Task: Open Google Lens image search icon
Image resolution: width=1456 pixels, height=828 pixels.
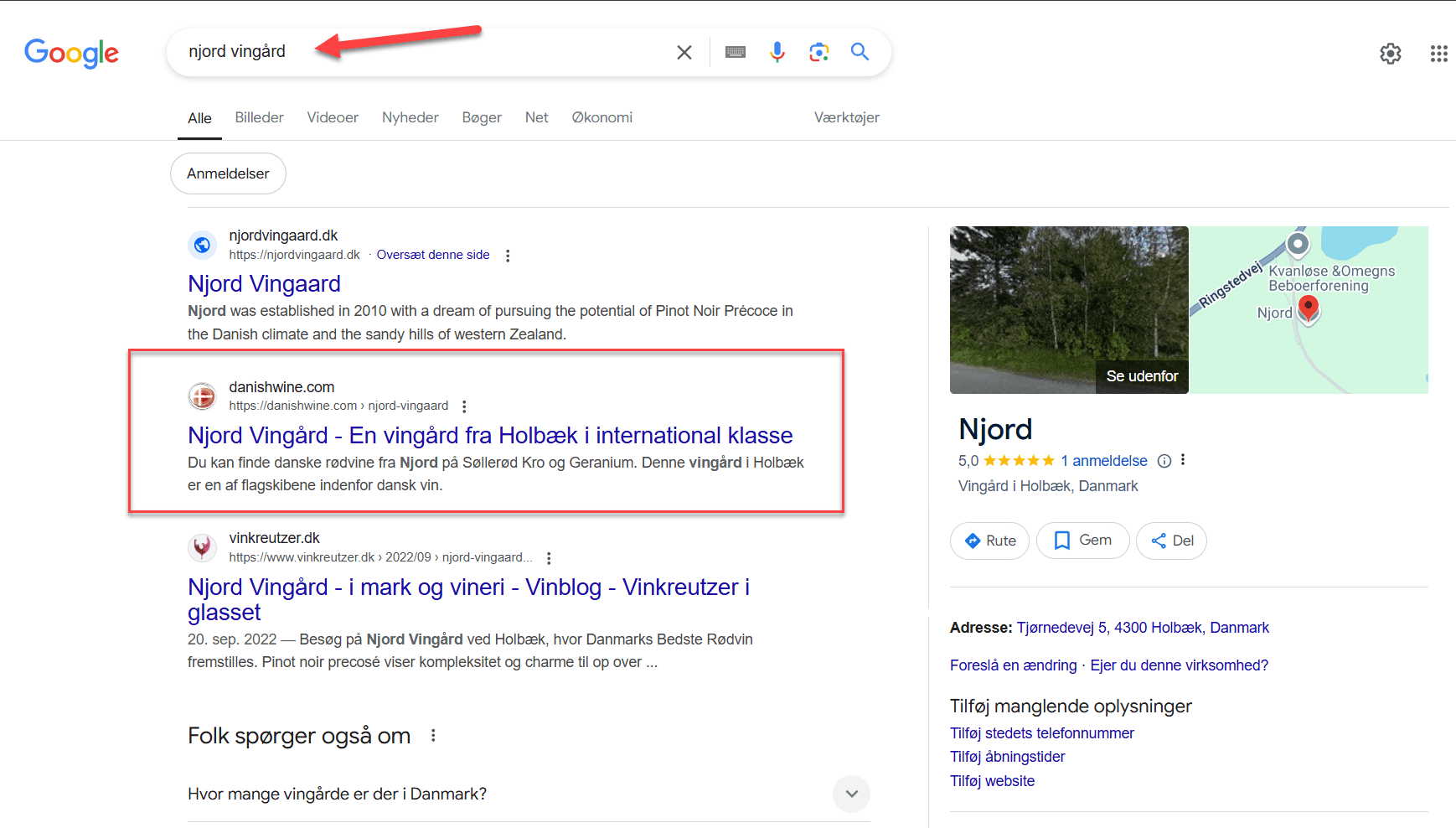Action: tap(819, 52)
